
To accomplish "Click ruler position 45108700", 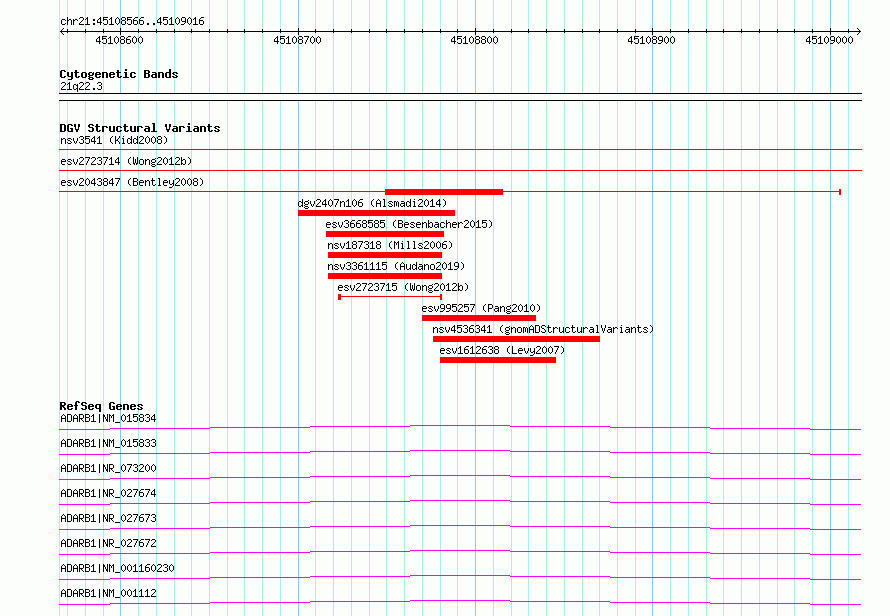I will click(x=297, y=40).
